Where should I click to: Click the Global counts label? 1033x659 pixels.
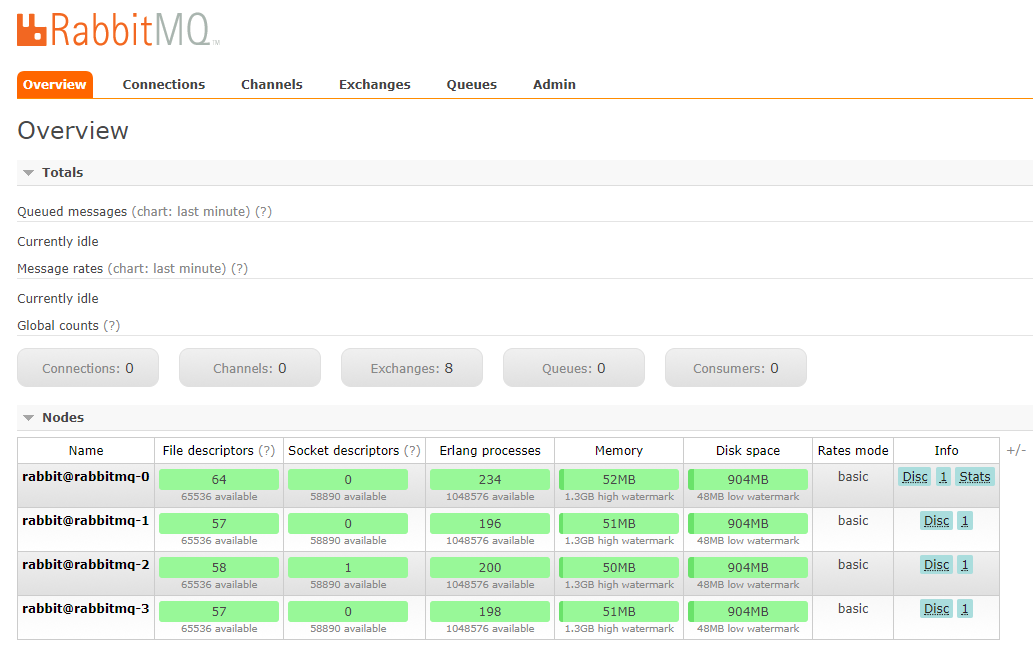[58, 326]
